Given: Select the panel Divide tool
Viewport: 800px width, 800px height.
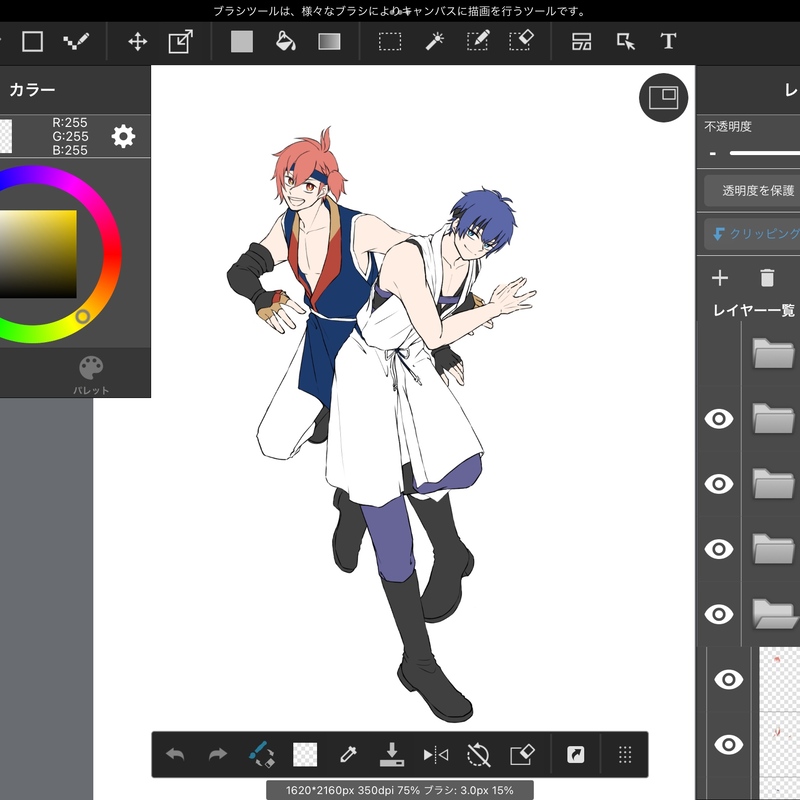Looking at the screenshot, I should pyautogui.click(x=582, y=41).
